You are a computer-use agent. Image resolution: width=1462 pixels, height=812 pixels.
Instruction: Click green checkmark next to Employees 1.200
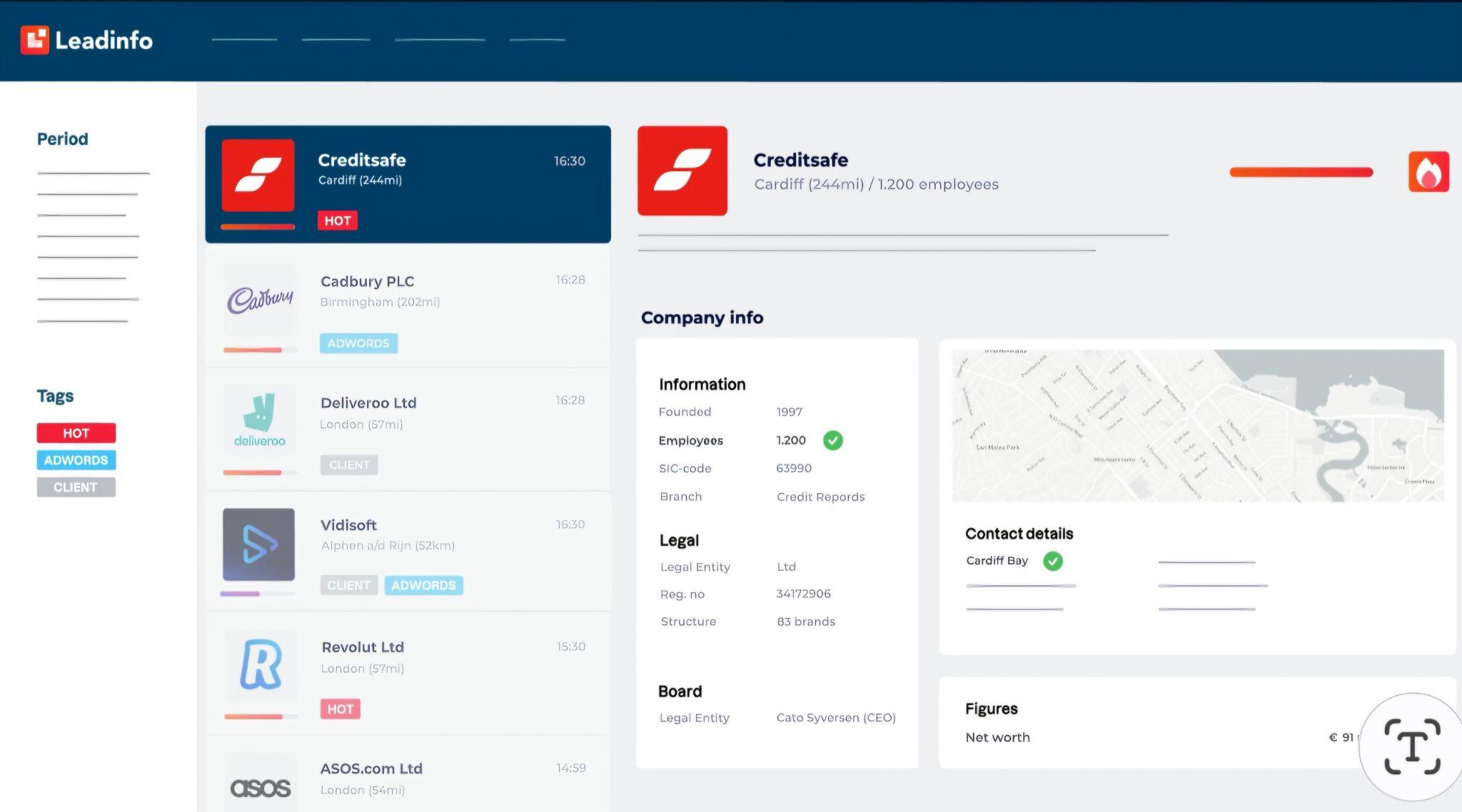tap(833, 440)
